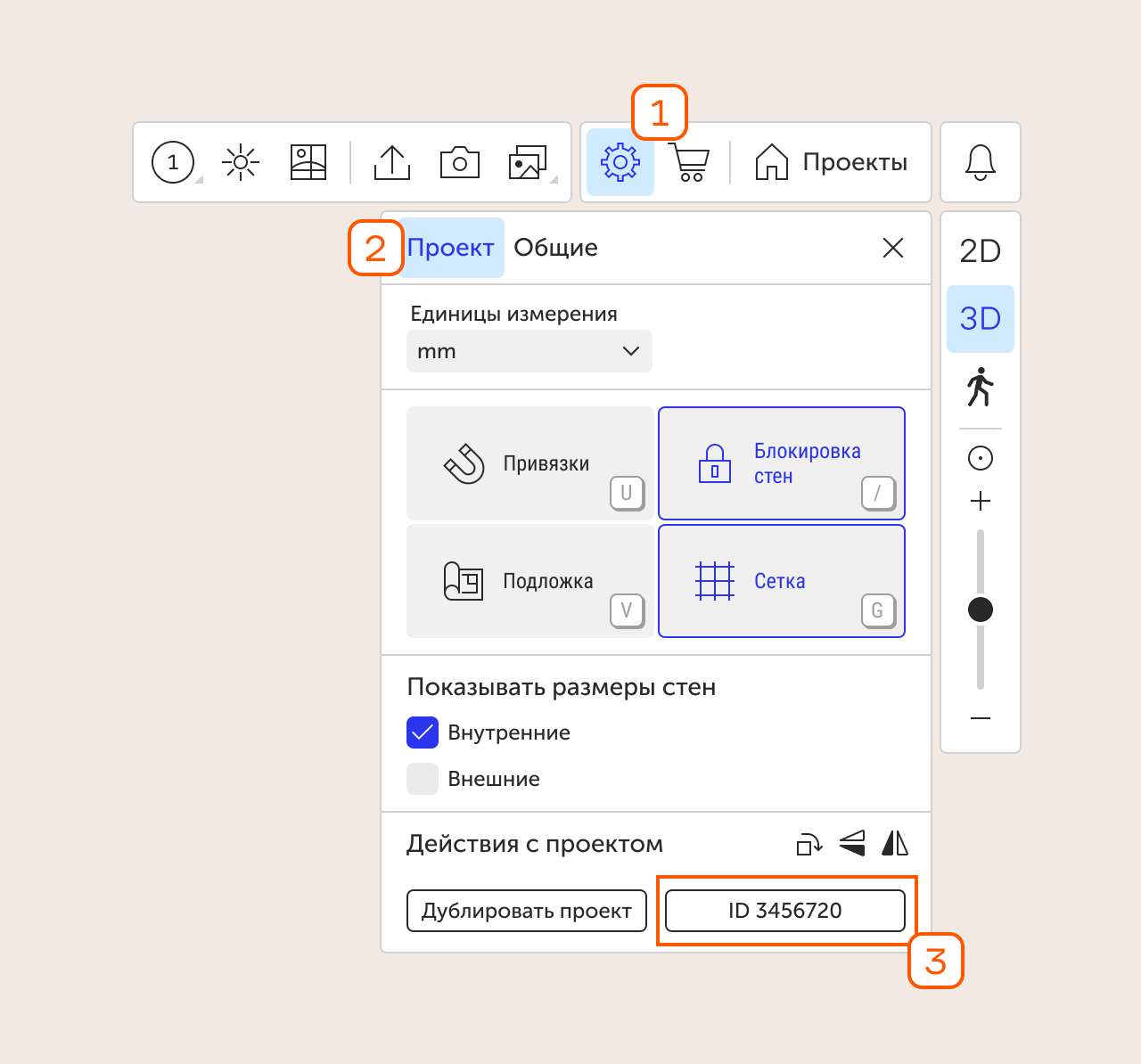Click the Дублировать проект button
1141x1064 pixels.
(x=526, y=911)
